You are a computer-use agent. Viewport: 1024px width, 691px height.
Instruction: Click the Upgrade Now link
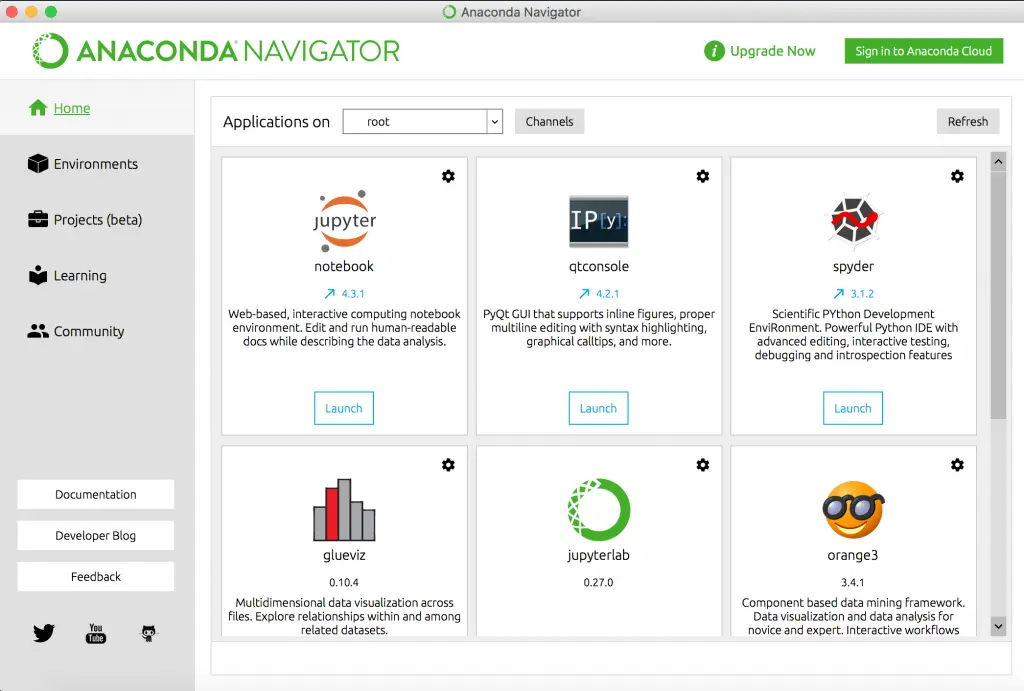click(x=760, y=51)
